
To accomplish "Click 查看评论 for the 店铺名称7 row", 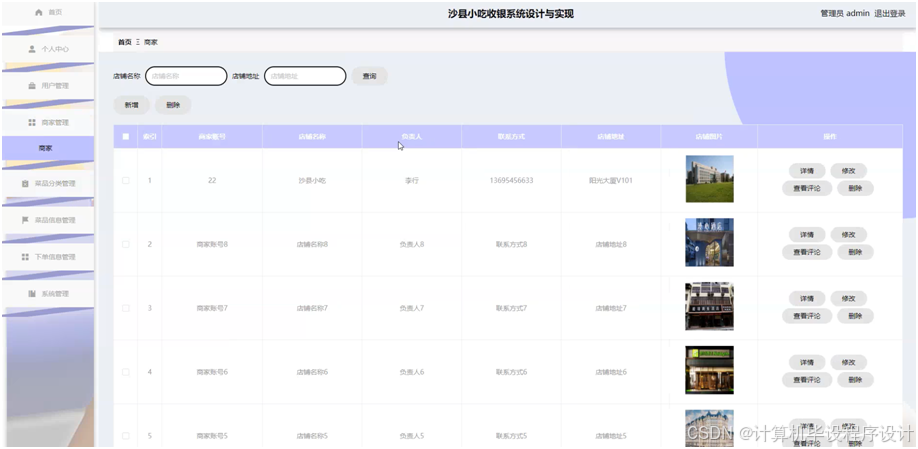I will pyautogui.click(x=807, y=316).
